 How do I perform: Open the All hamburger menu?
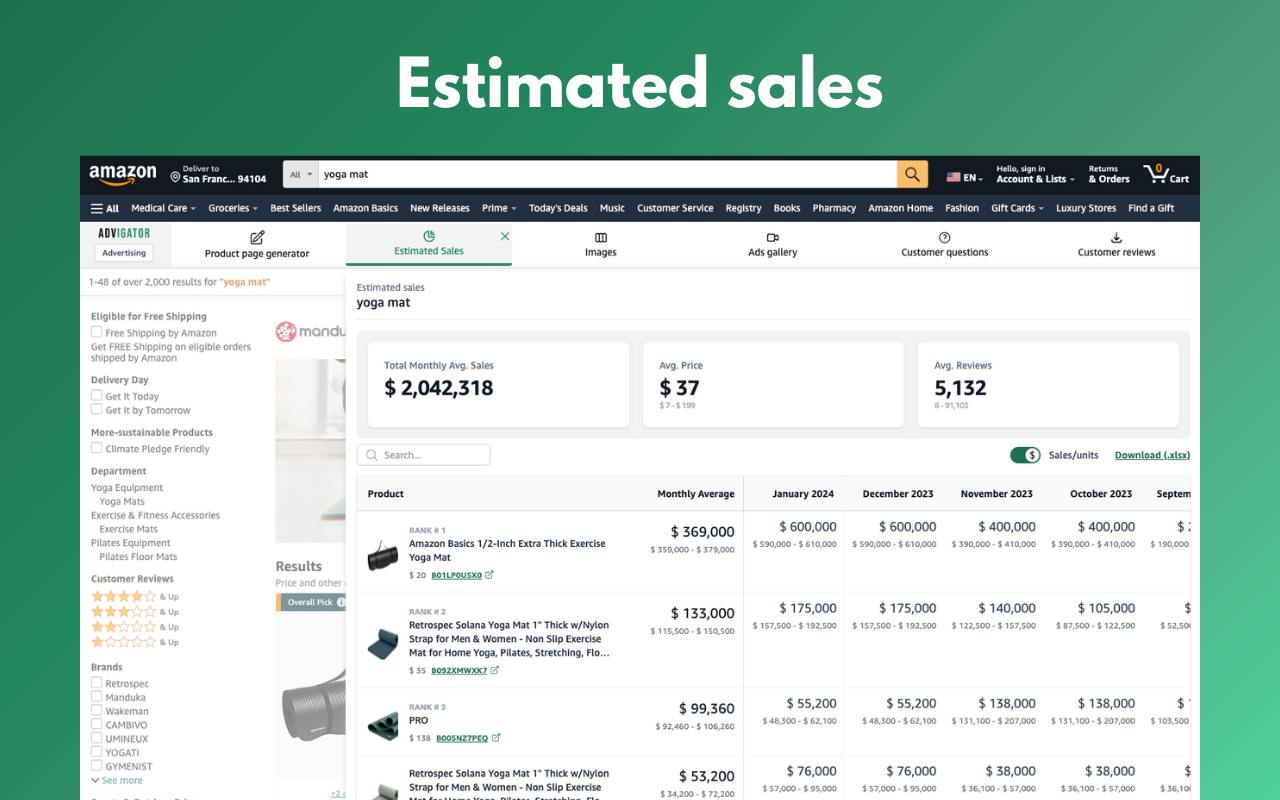[105, 208]
